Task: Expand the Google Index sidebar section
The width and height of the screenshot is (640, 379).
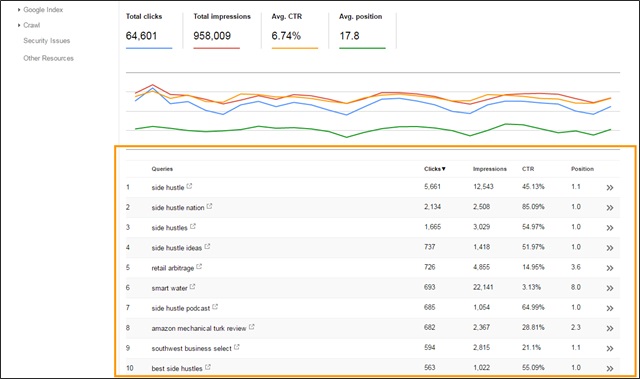Action: (x=43, y=10)
